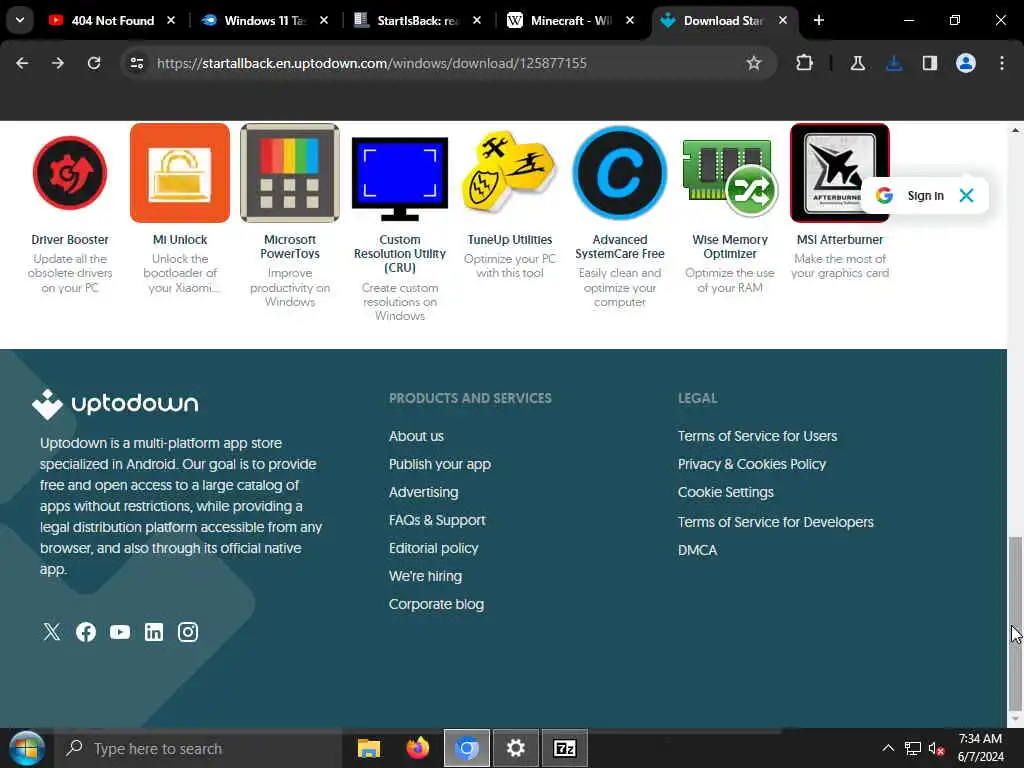Viewport: 1024px width, 768px height.
Task: Open the Editorial policy link
Action: tap(434, 548)
